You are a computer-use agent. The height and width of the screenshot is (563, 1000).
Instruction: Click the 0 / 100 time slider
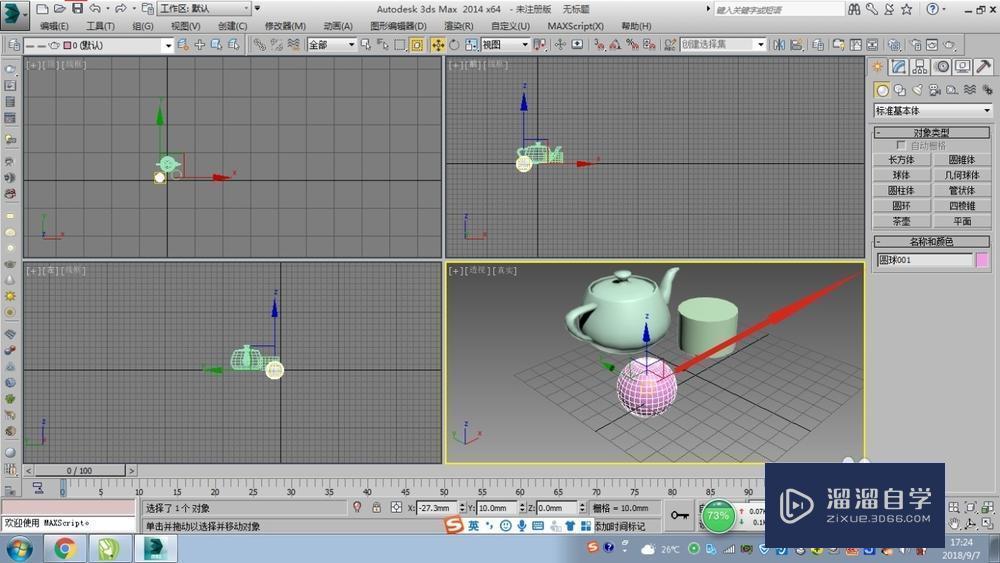(x=80, y=471)
